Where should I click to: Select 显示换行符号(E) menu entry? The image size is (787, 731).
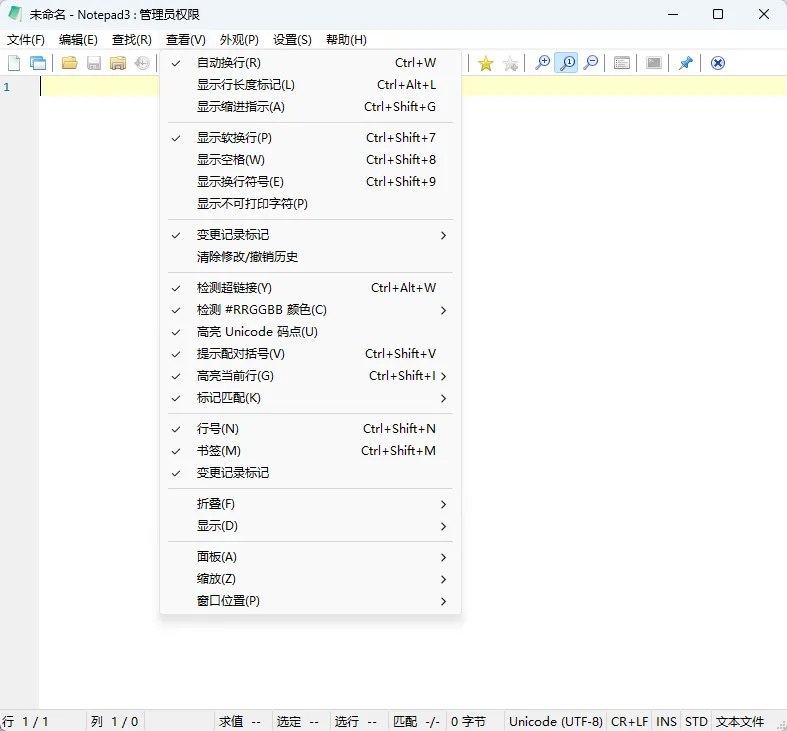310,182
